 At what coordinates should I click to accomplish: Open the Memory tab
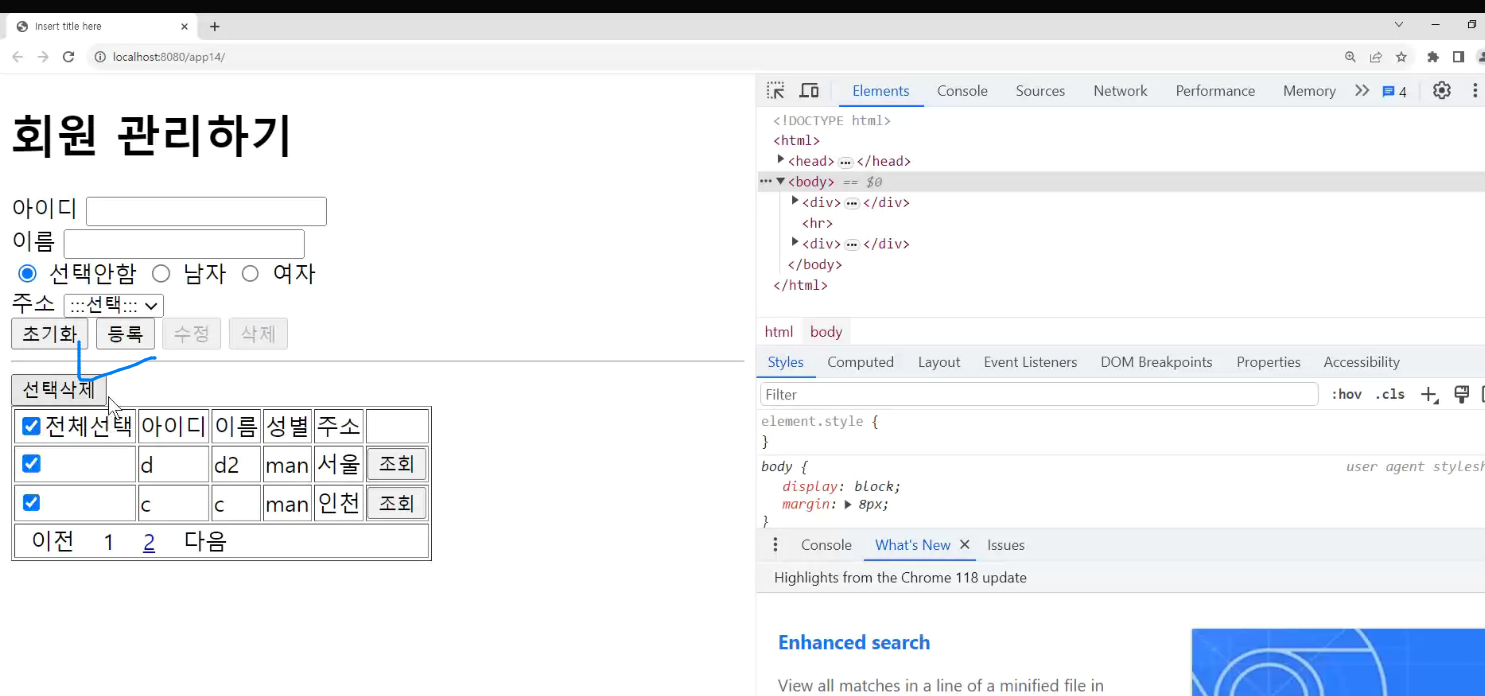(1309, 91)
